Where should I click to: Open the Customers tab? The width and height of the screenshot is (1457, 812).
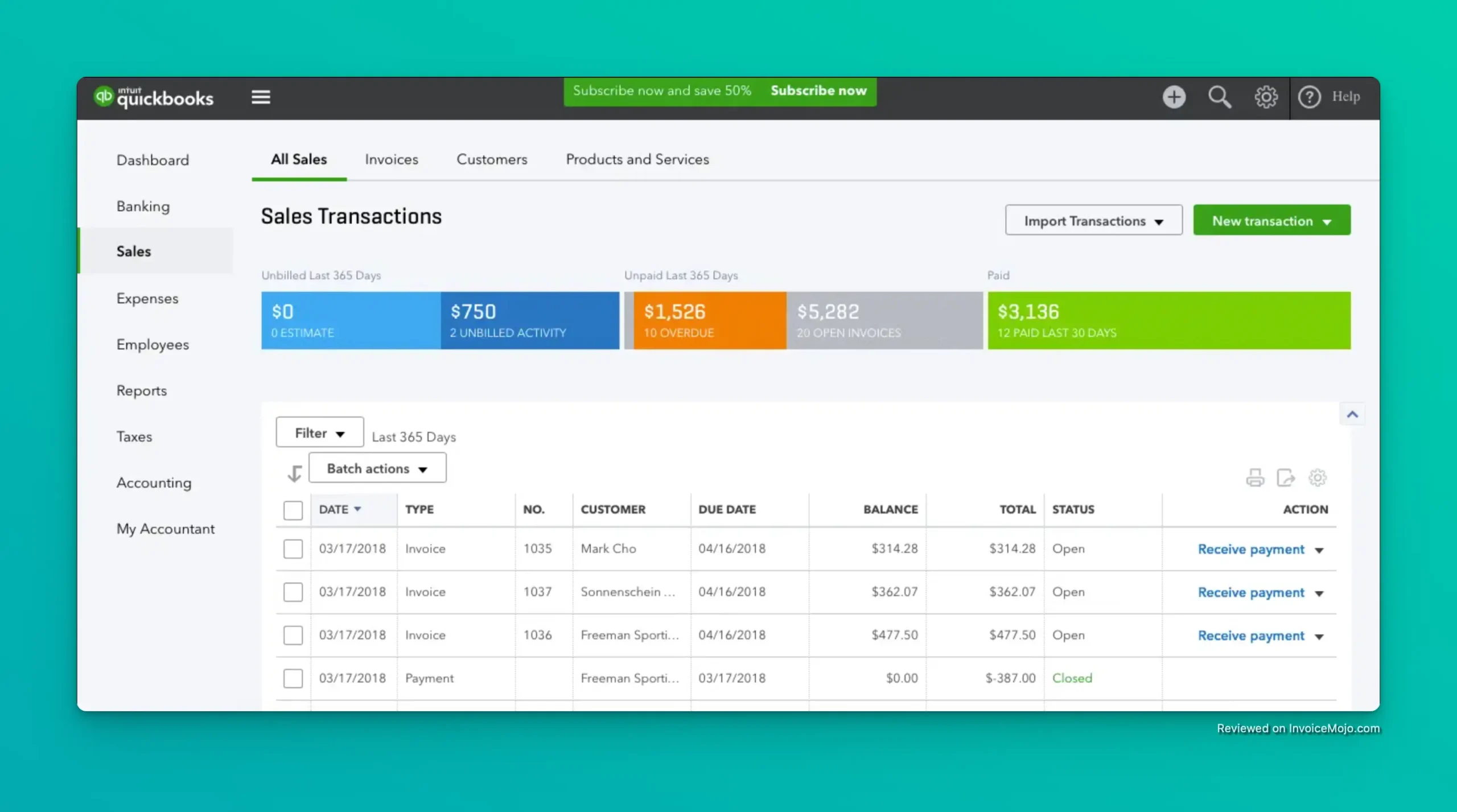[492, 160]
